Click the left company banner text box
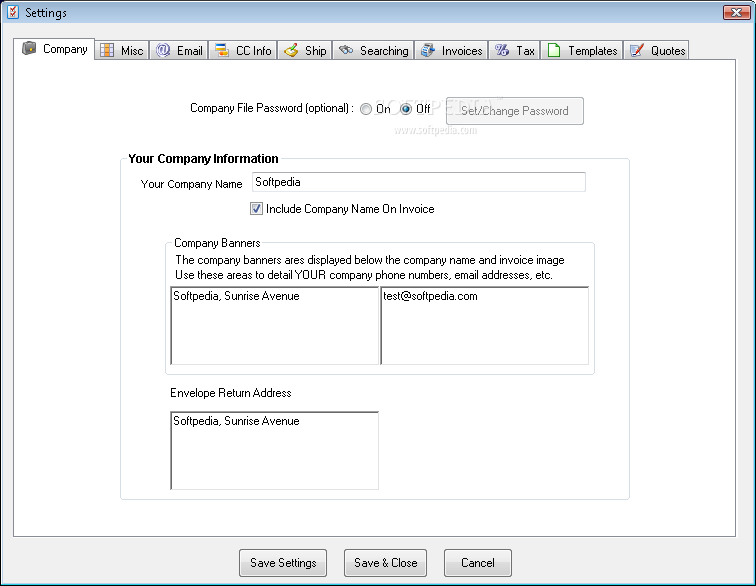 click(274, 326)
